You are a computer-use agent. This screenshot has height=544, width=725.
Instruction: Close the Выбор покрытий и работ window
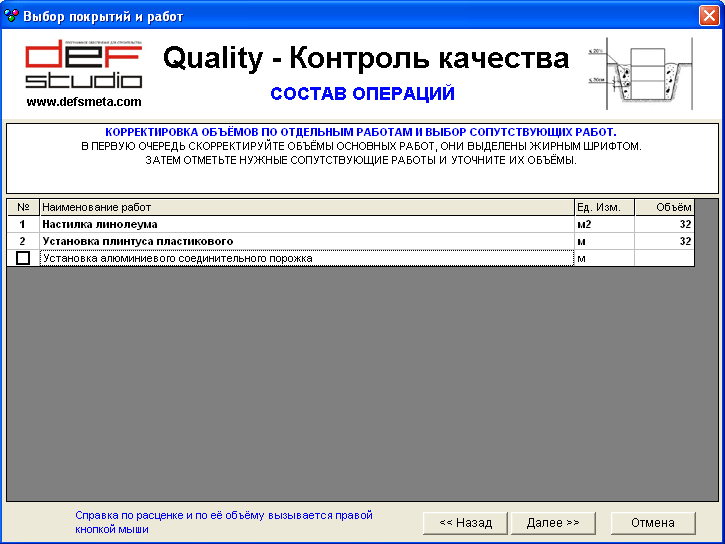pyautogui.click(x=708, y=16)
